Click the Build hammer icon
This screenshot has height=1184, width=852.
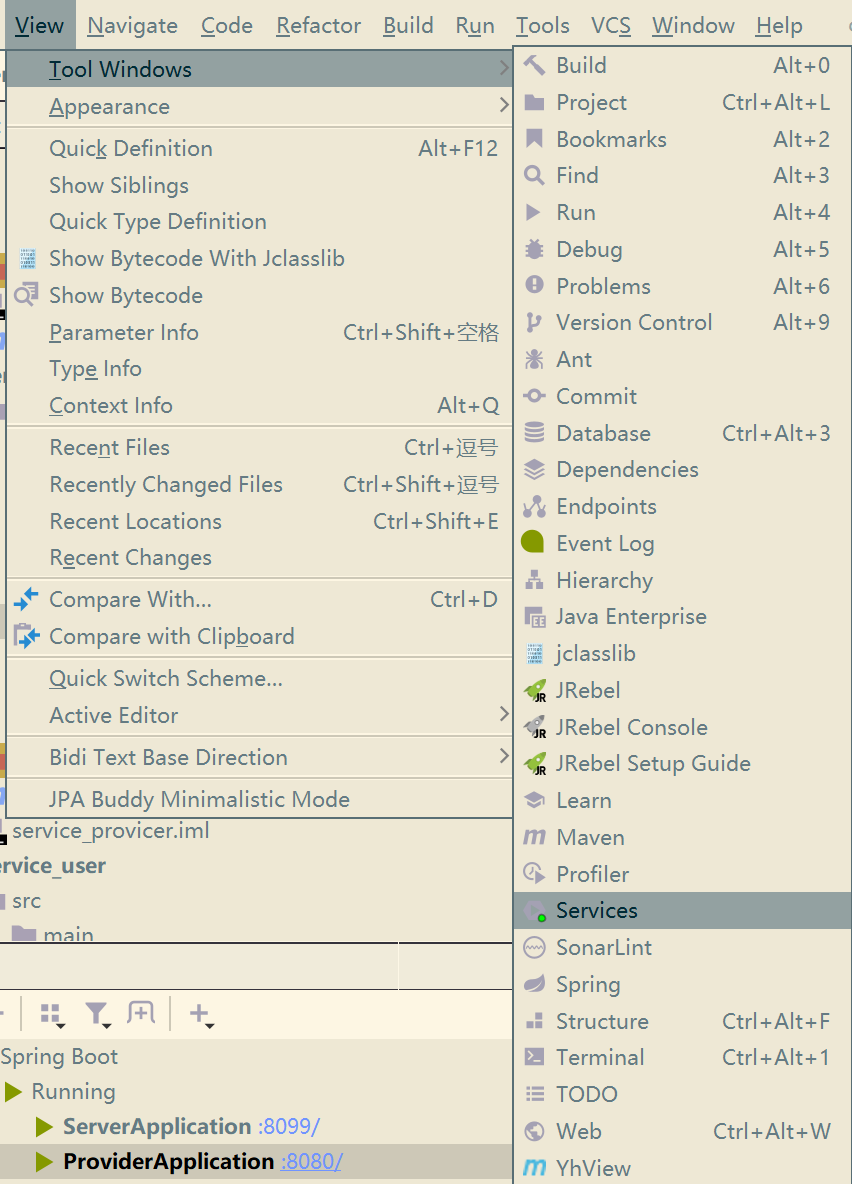(534, 66)
